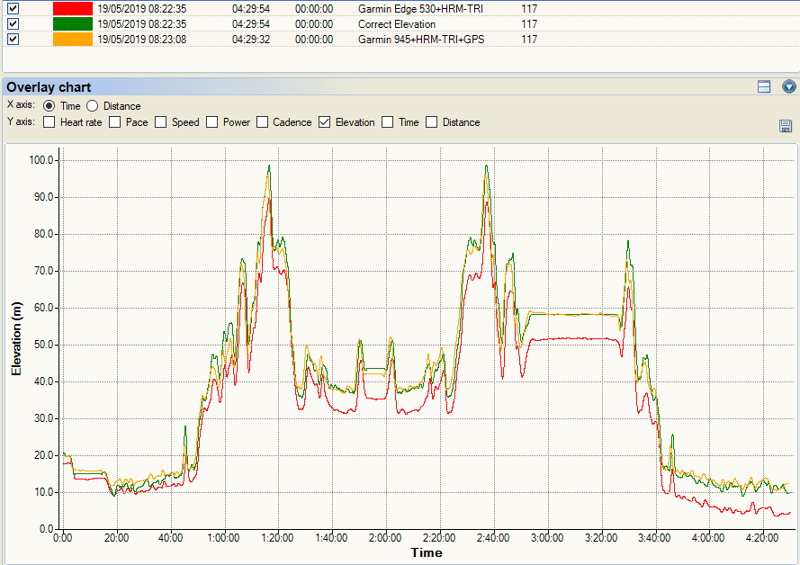This screenshot has height=565, width=800.
Task: Click green swatch for Correct Elevation
Action: click(x=73, y=24)
